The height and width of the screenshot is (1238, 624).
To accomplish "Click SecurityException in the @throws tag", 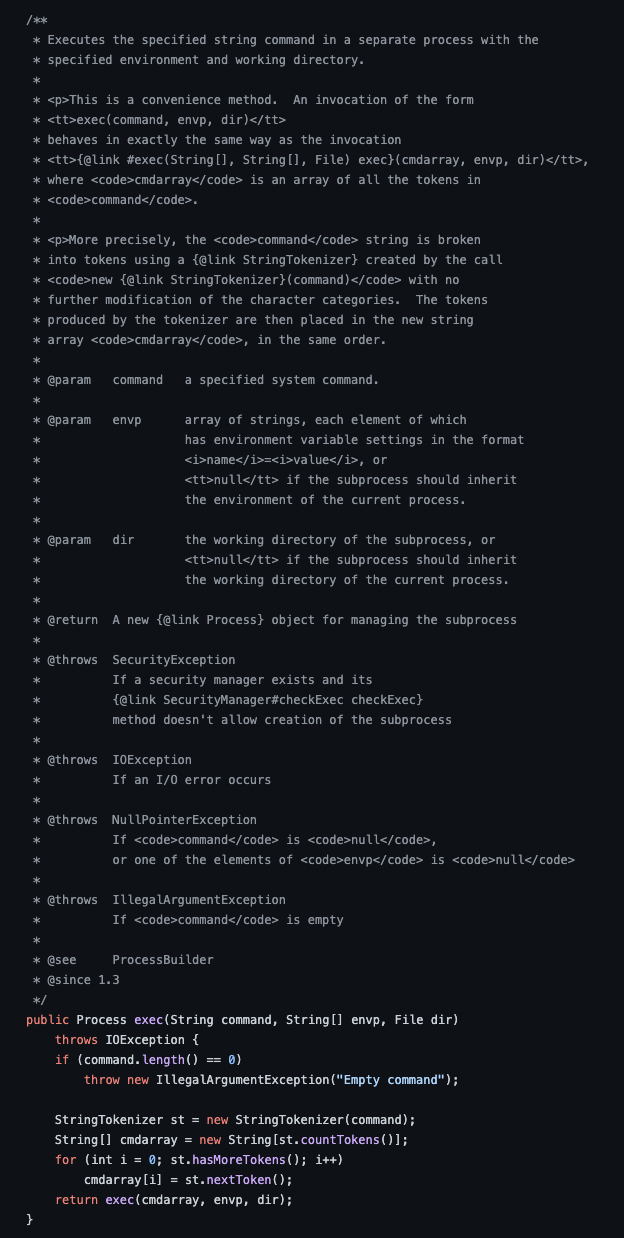I will pos(173,659).
